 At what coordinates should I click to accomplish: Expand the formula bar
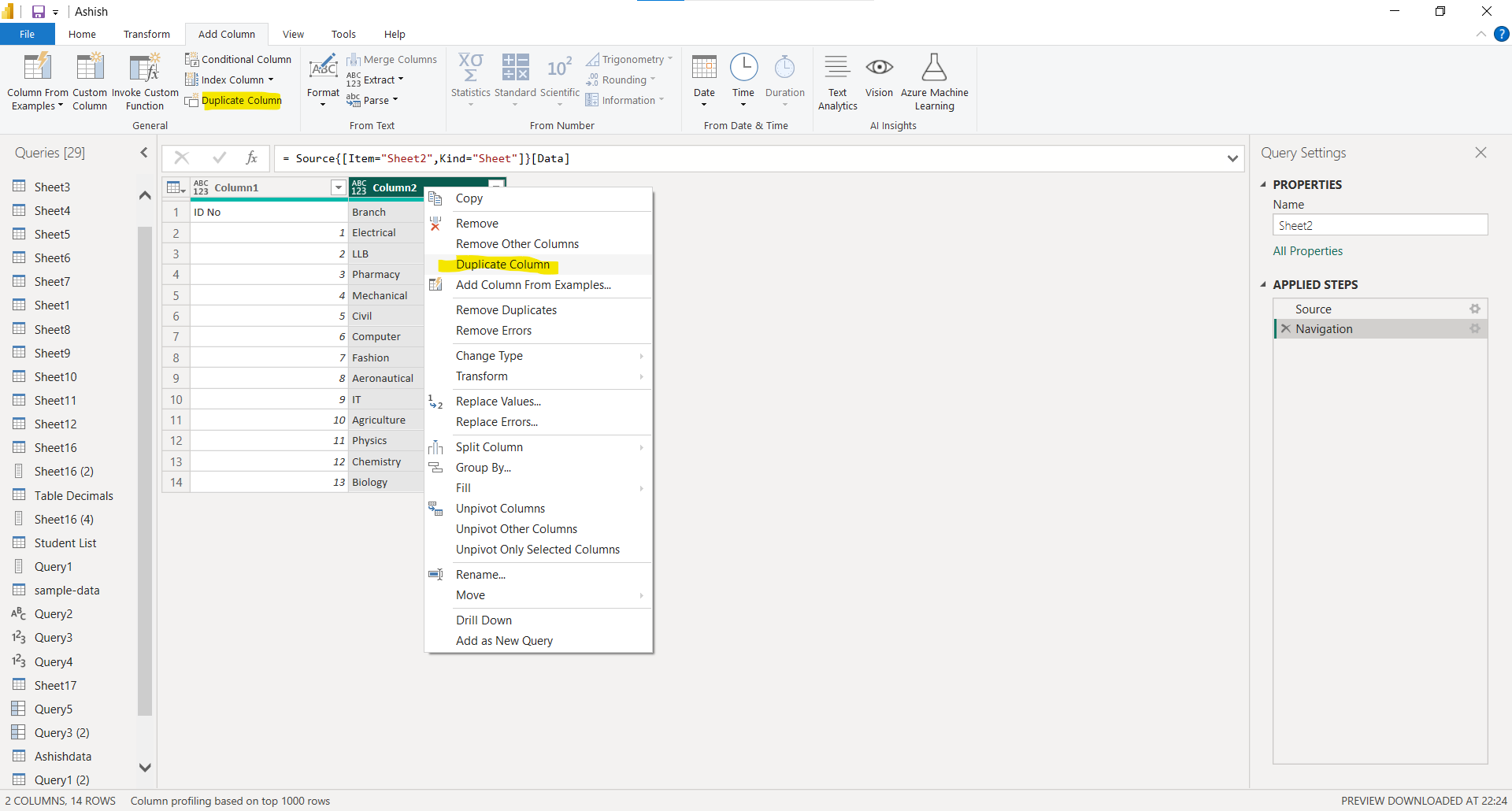[1232, 158]
